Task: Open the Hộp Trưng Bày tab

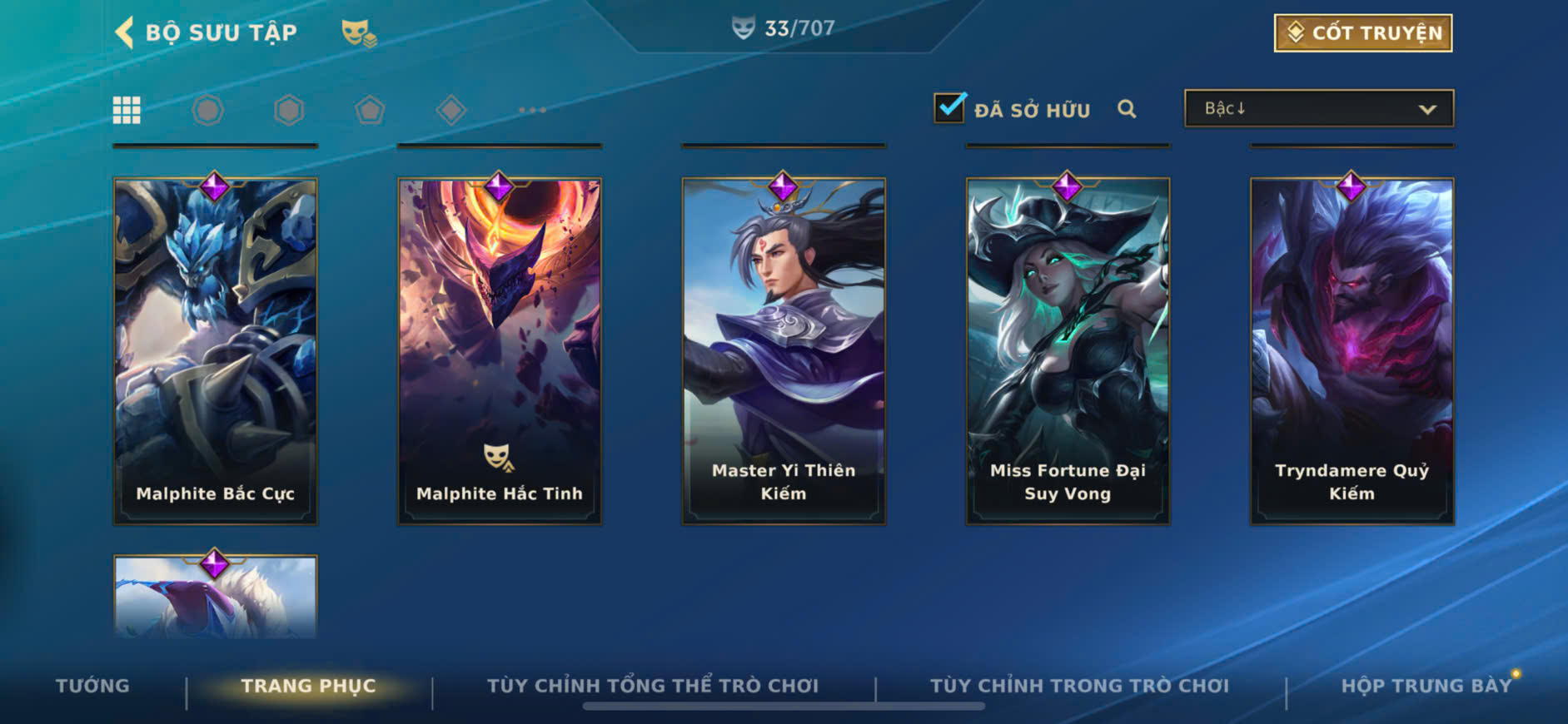Action: [x=1426, y=686]
